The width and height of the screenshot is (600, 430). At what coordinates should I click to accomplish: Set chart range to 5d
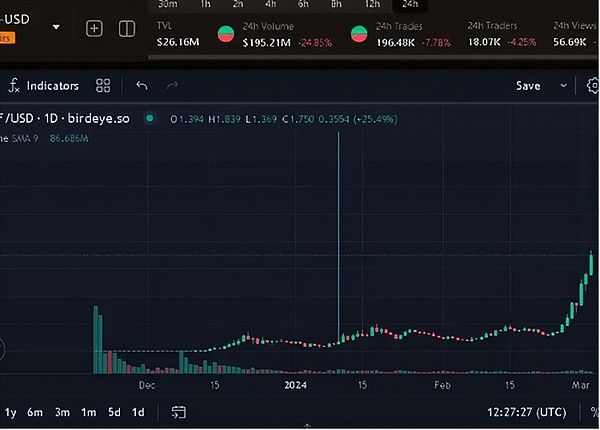pos(114,412)
